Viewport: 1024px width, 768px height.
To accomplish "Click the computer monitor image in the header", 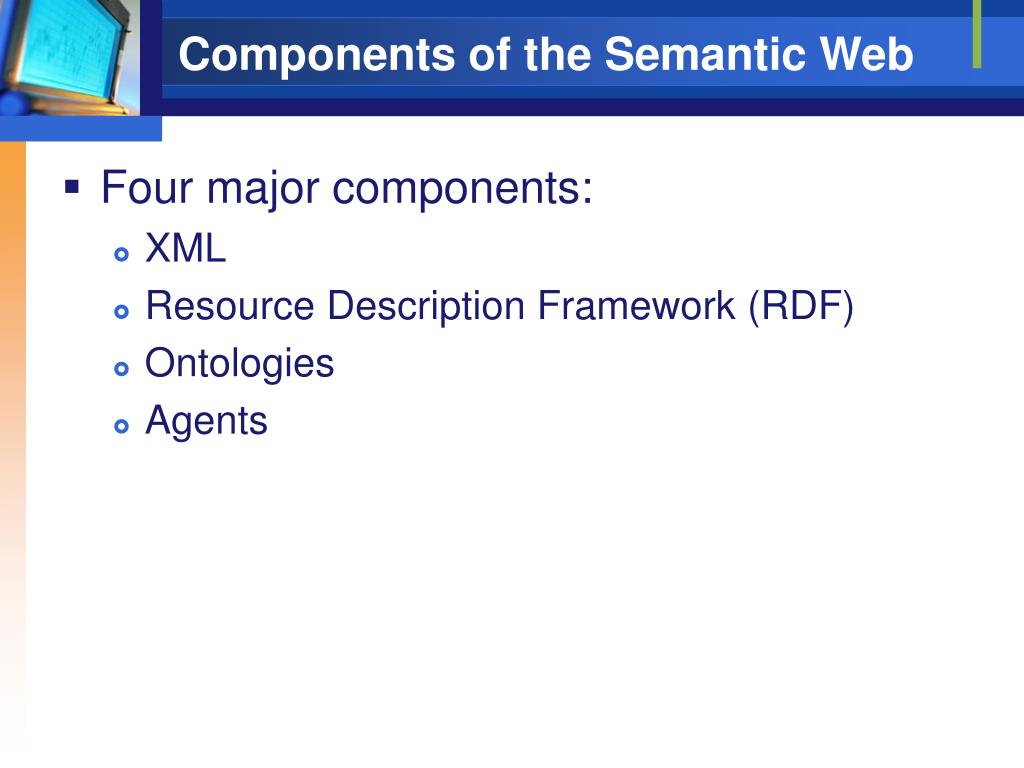I will click(69, 57).
